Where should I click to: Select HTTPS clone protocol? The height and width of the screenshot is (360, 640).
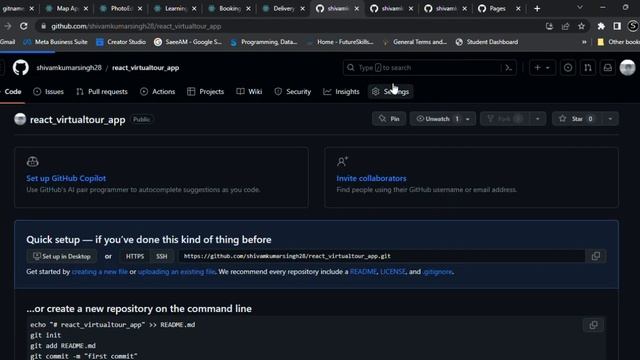[135, 256]
